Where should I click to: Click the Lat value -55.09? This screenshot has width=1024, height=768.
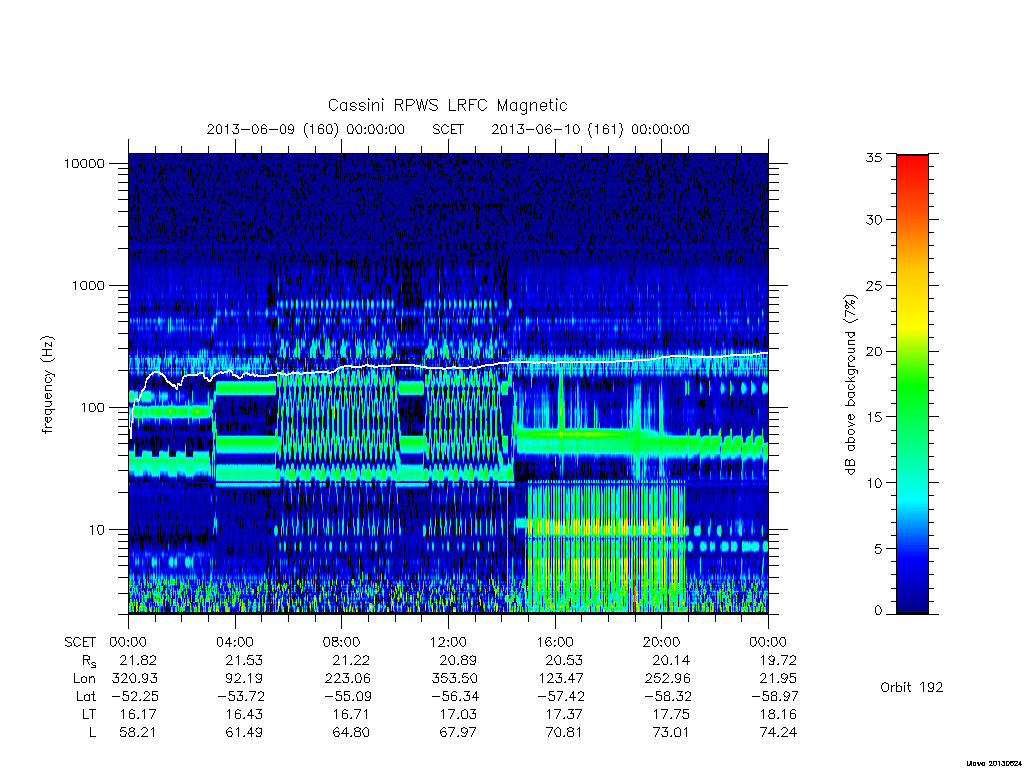347,696
